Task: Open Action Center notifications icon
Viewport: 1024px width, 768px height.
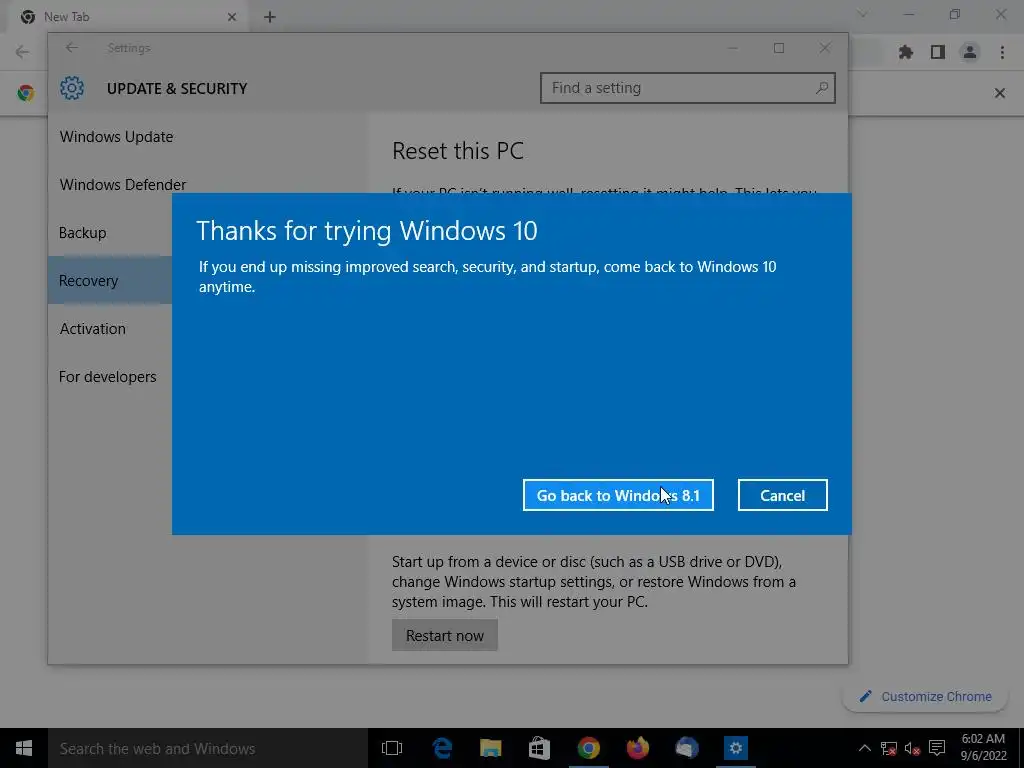Action: click(937, 748)
